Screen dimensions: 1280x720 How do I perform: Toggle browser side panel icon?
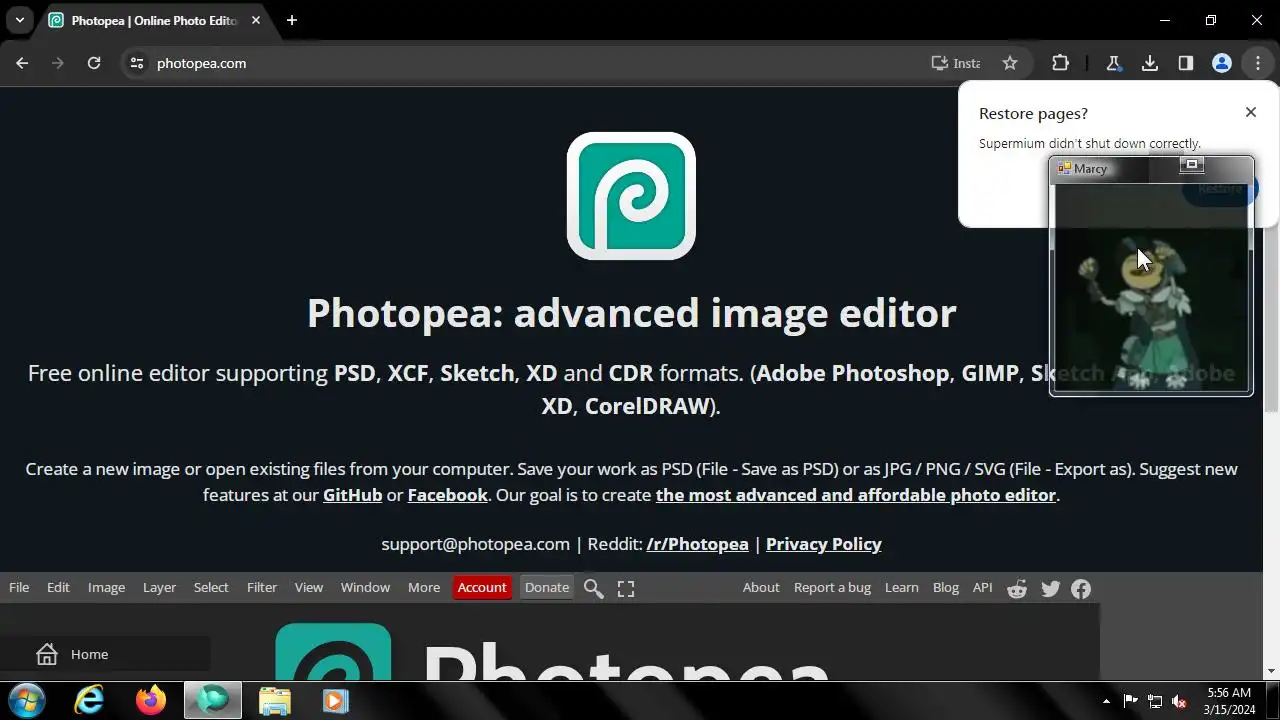coord(1186,63)
